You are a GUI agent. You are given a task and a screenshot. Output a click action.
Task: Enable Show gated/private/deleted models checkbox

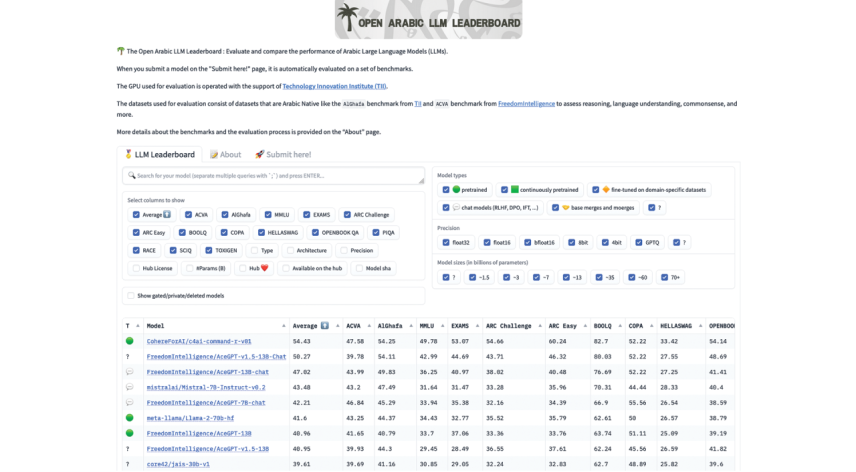coord(130,296)
